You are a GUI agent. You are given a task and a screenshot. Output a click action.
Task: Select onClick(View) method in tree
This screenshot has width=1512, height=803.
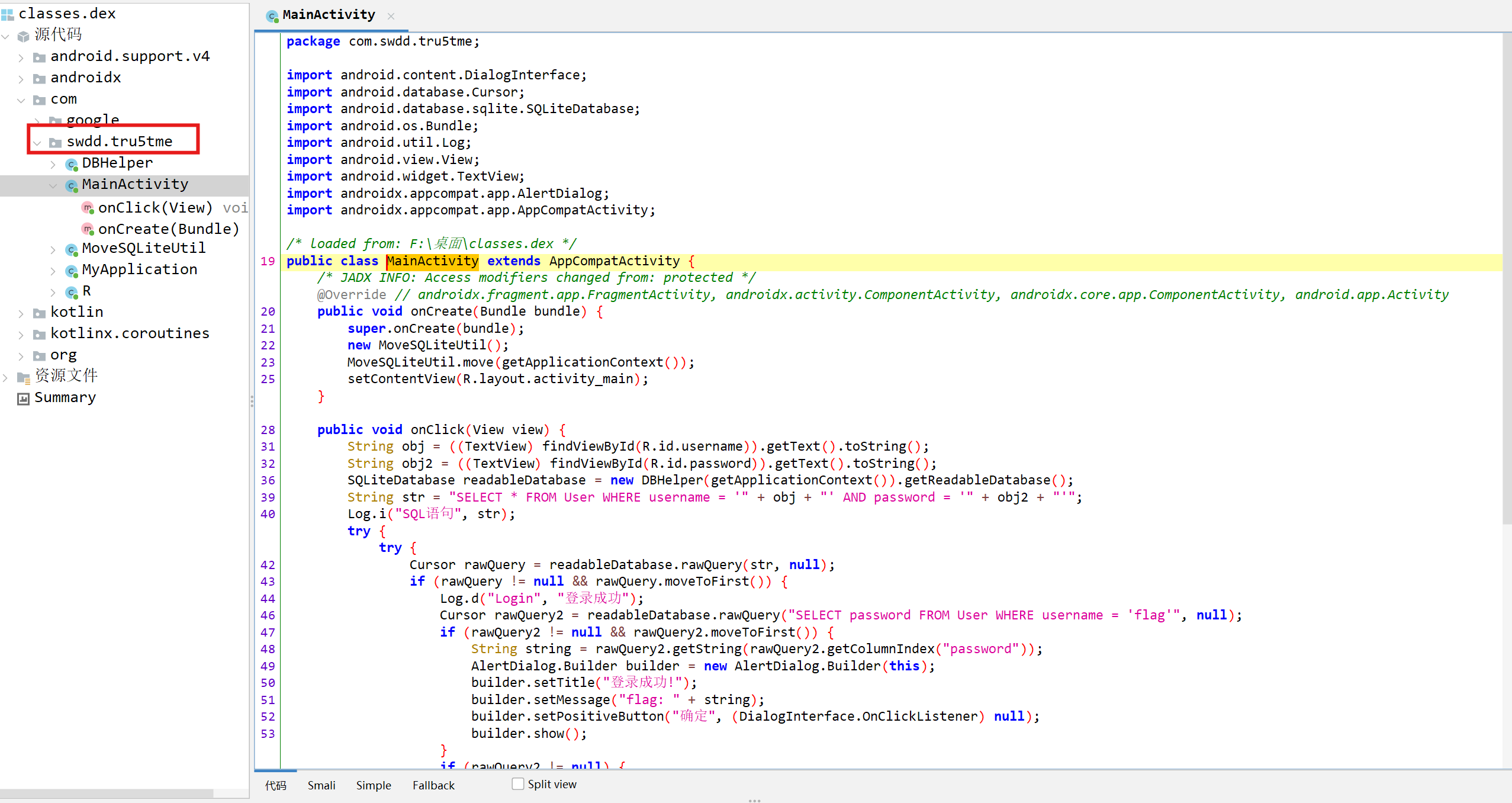tap(155, 207)
